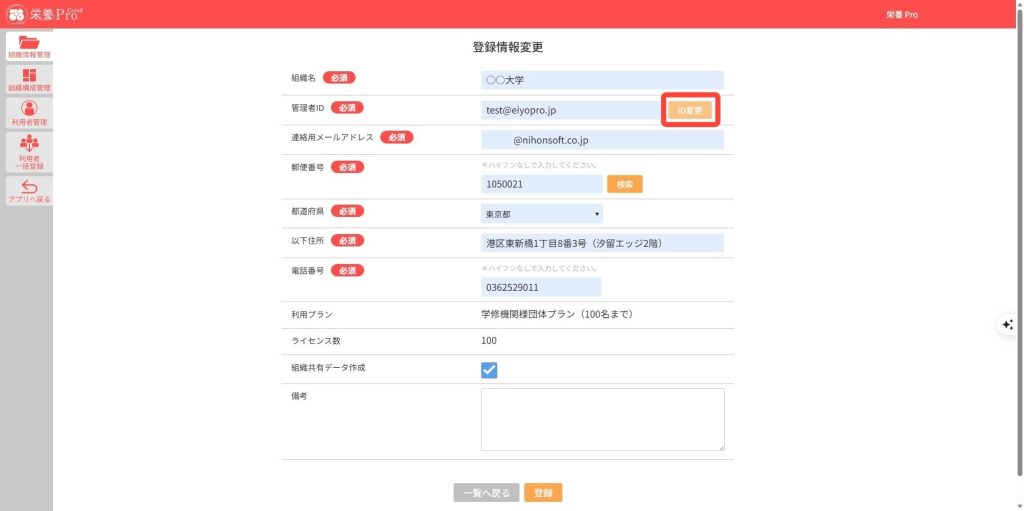Expand the 都道府県 dropdown showing 東京都
This screenshot has width=1024, height=511.
[x=541, y=214]
